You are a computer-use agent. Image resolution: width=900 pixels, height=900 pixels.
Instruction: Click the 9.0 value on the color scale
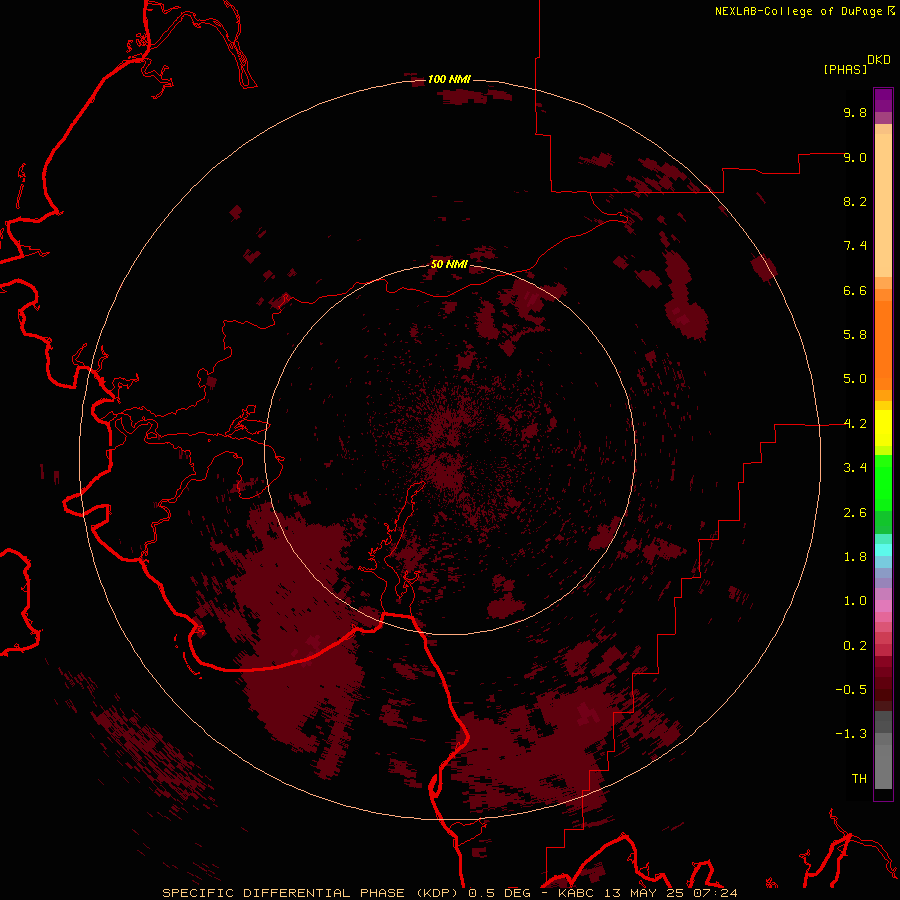[855, 157]
